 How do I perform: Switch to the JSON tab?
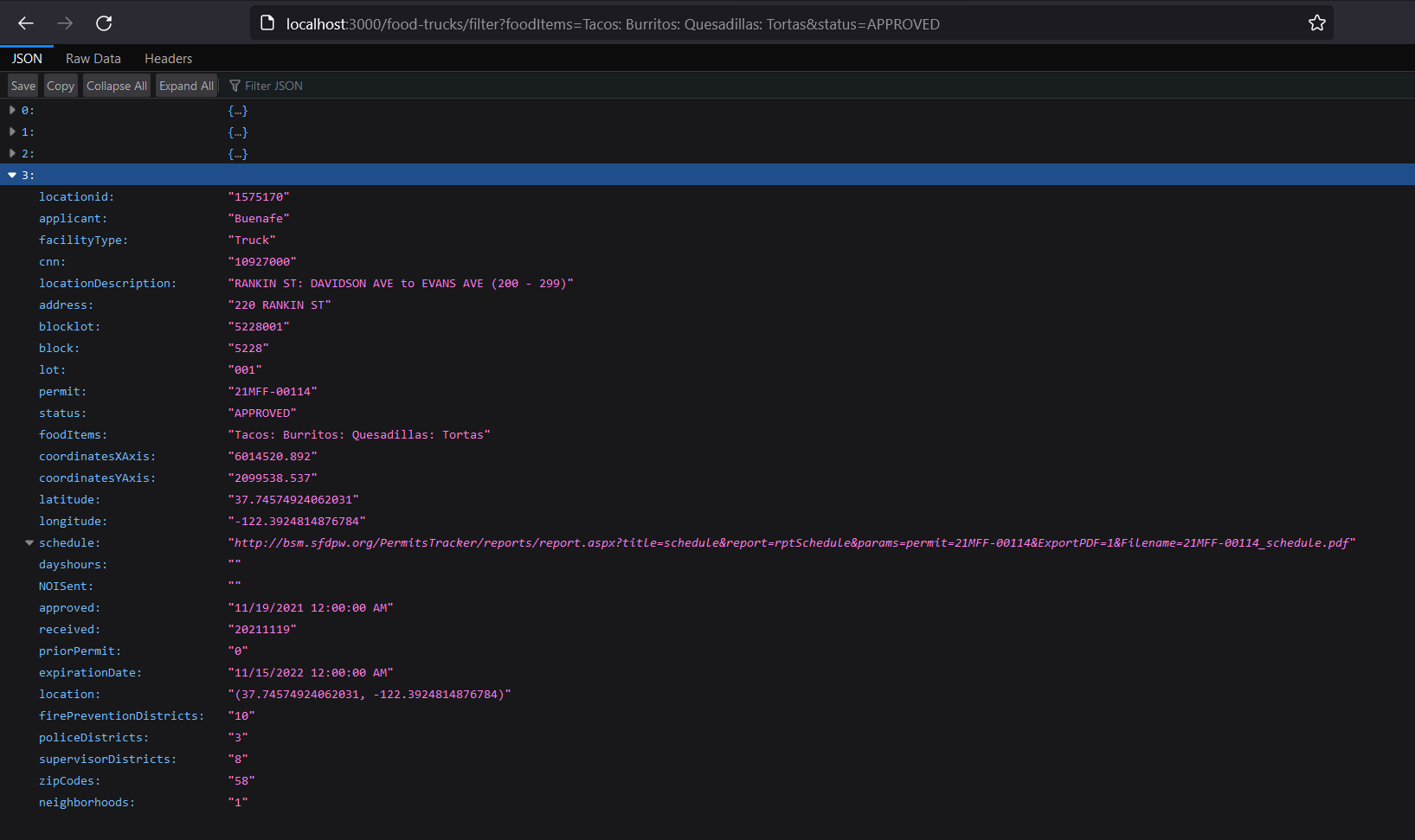(x=27, y=59)
